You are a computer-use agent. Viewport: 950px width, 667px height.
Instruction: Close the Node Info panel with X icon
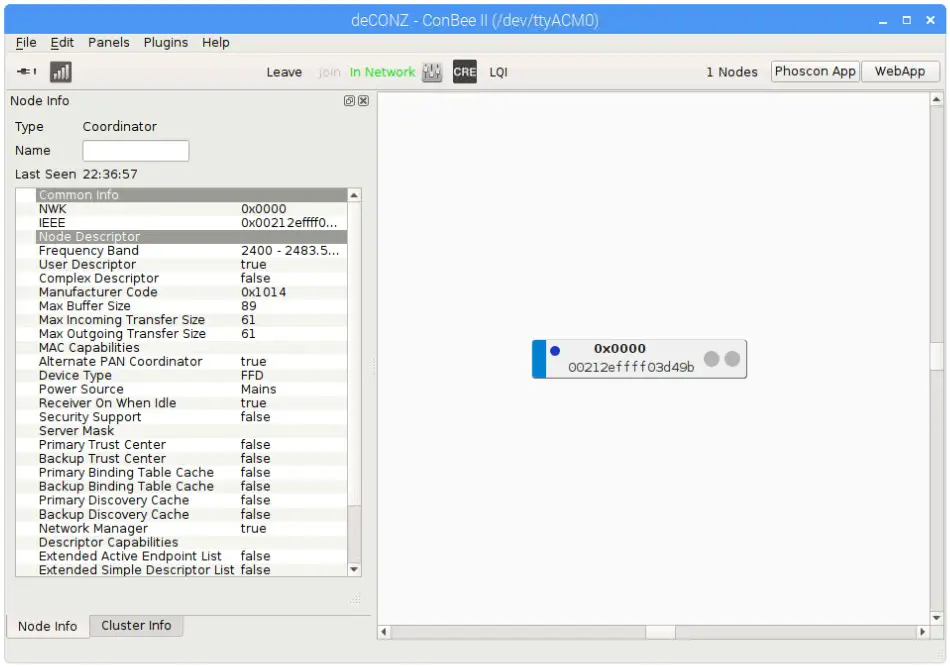pos(362,100)
